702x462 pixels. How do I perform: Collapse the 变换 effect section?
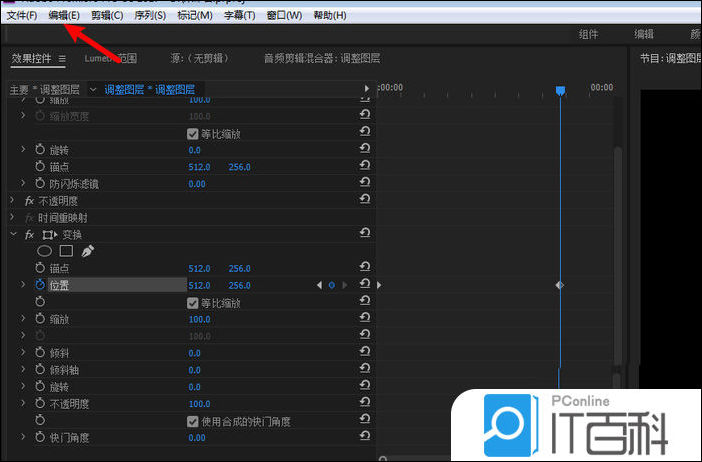[x=13, y=234]
